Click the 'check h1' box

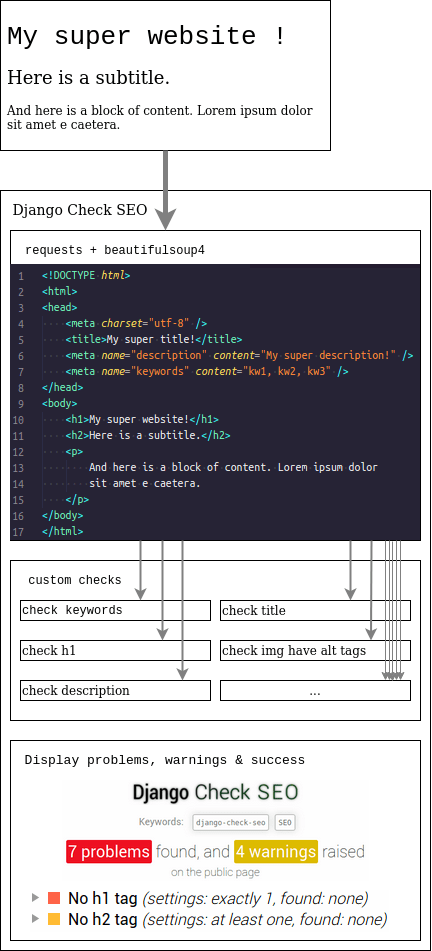pos(115,650)
